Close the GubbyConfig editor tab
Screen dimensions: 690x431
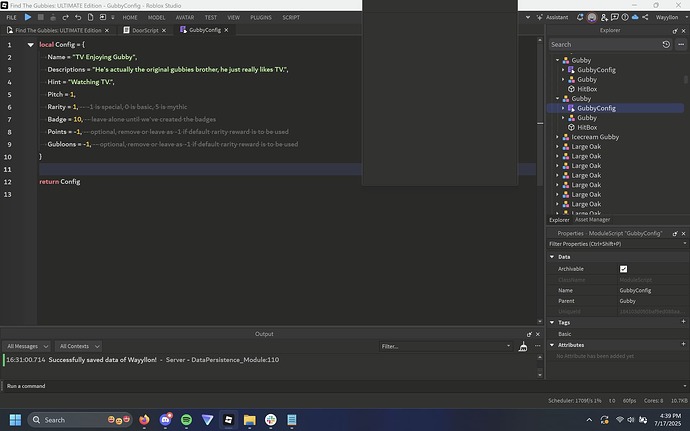pyautogui.click(x=226, y=30)
